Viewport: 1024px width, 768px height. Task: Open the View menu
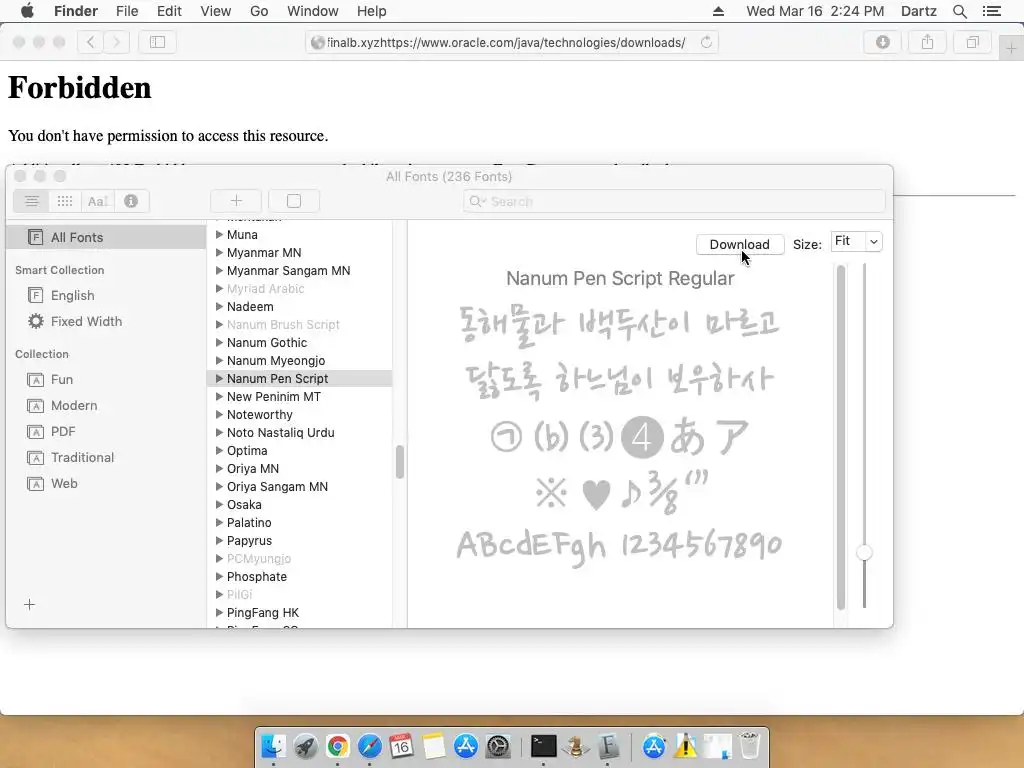(216, 11)
